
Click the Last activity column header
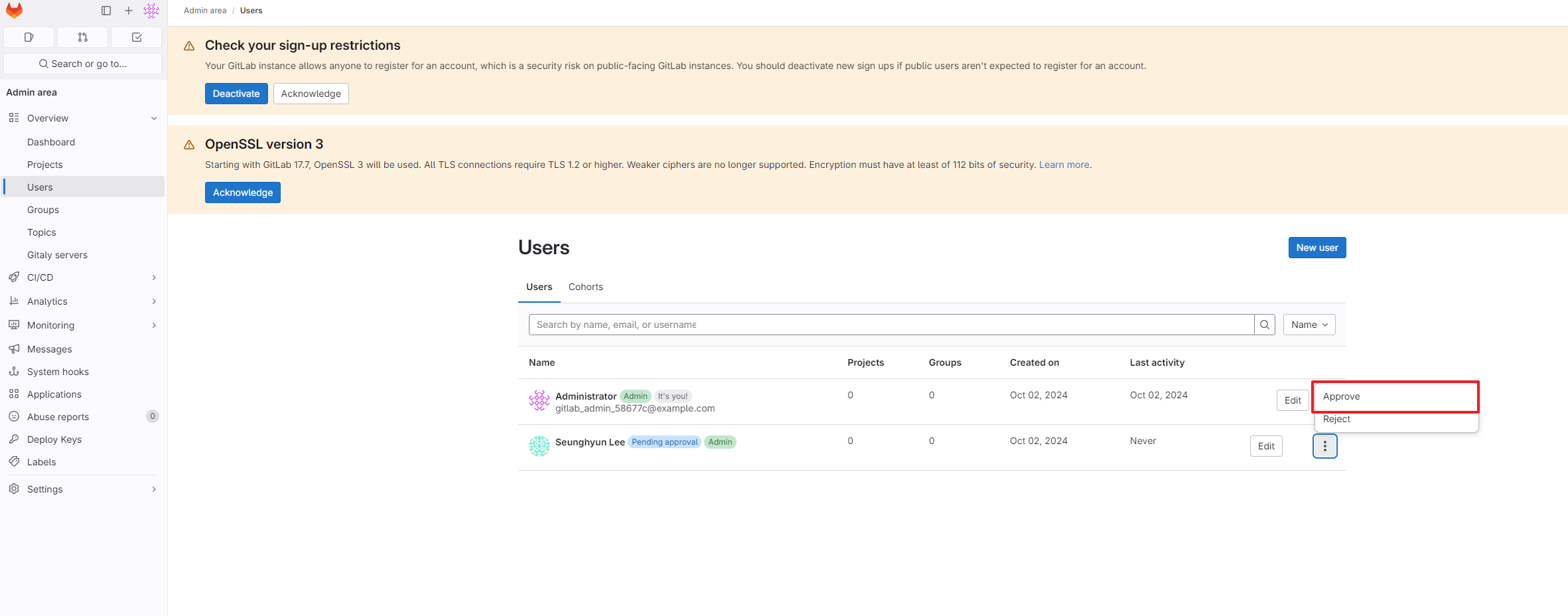coord(1157,362)
